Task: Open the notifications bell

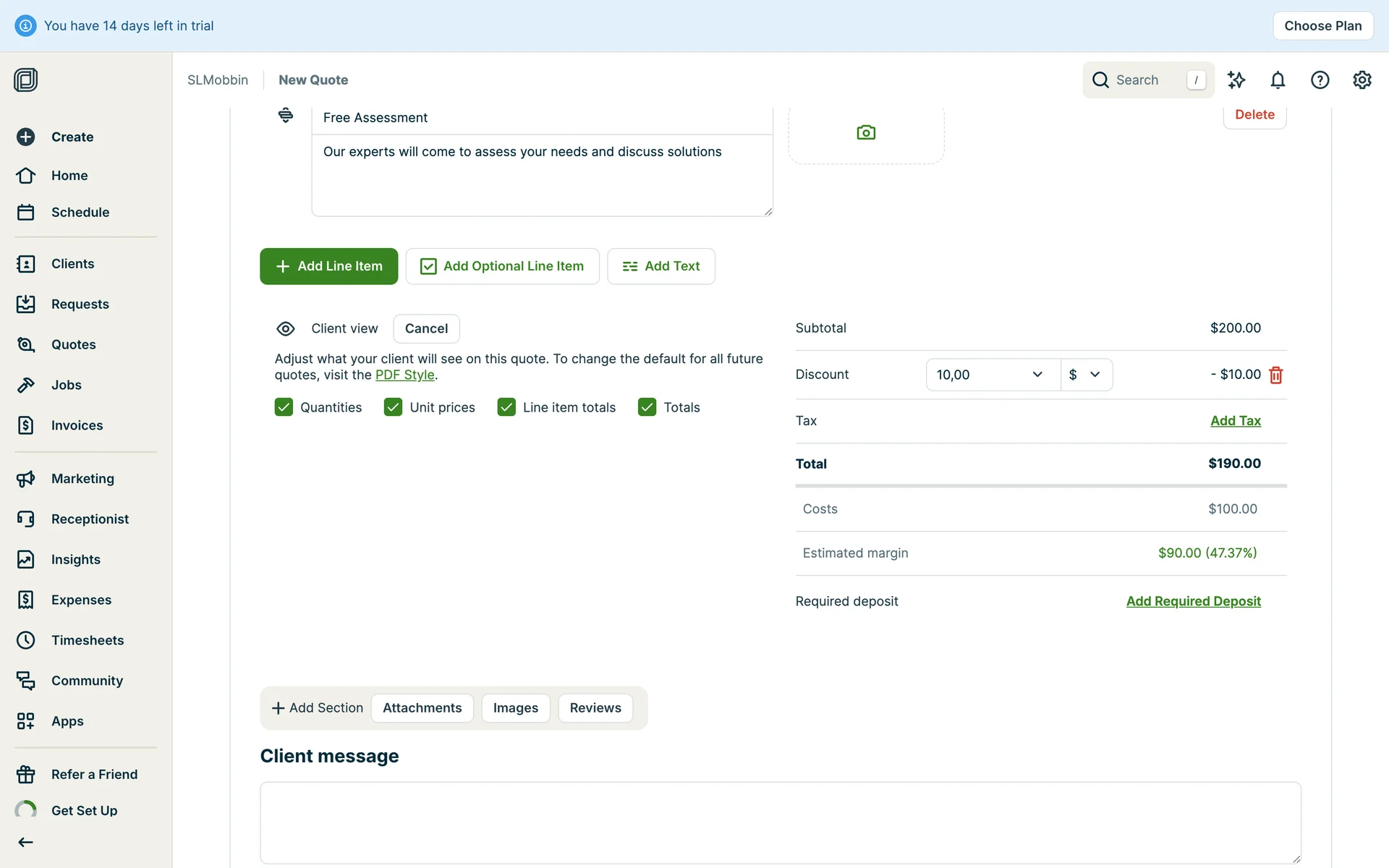Action: [1278, 80]
